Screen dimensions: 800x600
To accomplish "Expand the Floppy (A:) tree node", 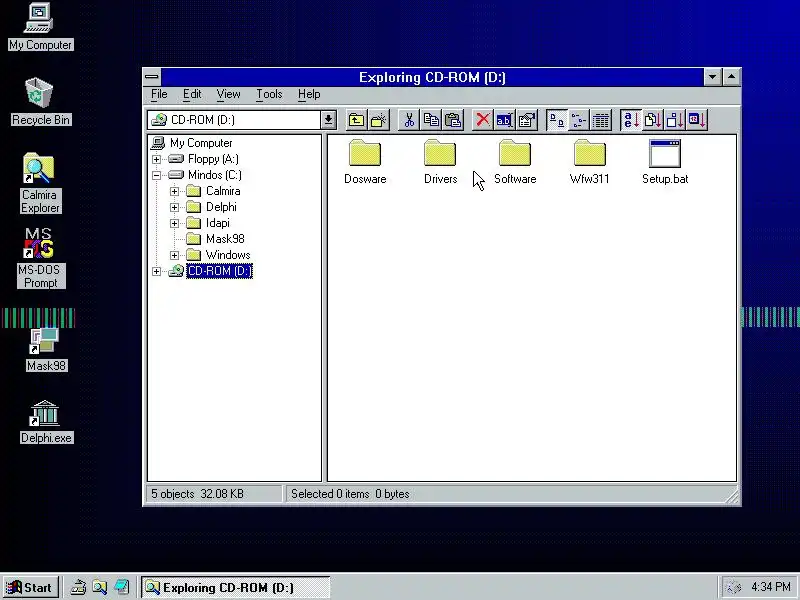I will [x=157, y=159].
